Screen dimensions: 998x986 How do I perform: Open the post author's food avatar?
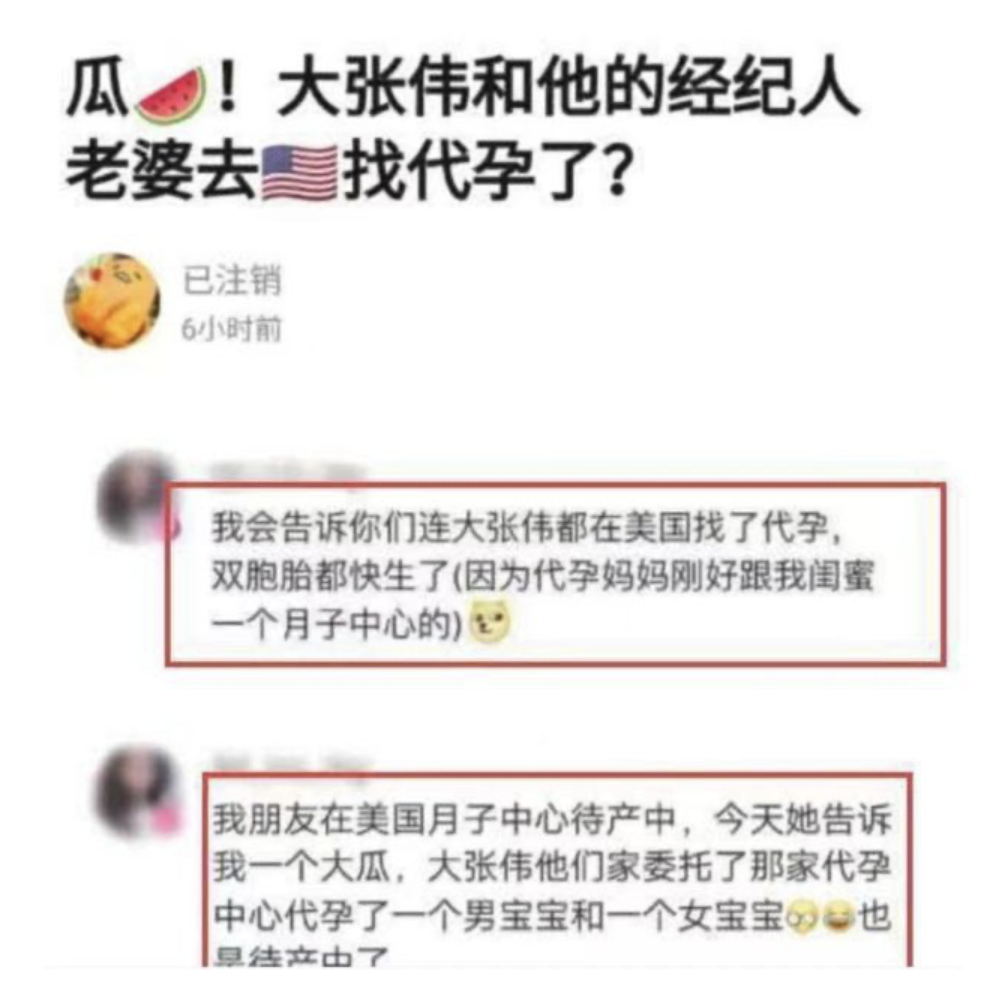tap(112, 300)
